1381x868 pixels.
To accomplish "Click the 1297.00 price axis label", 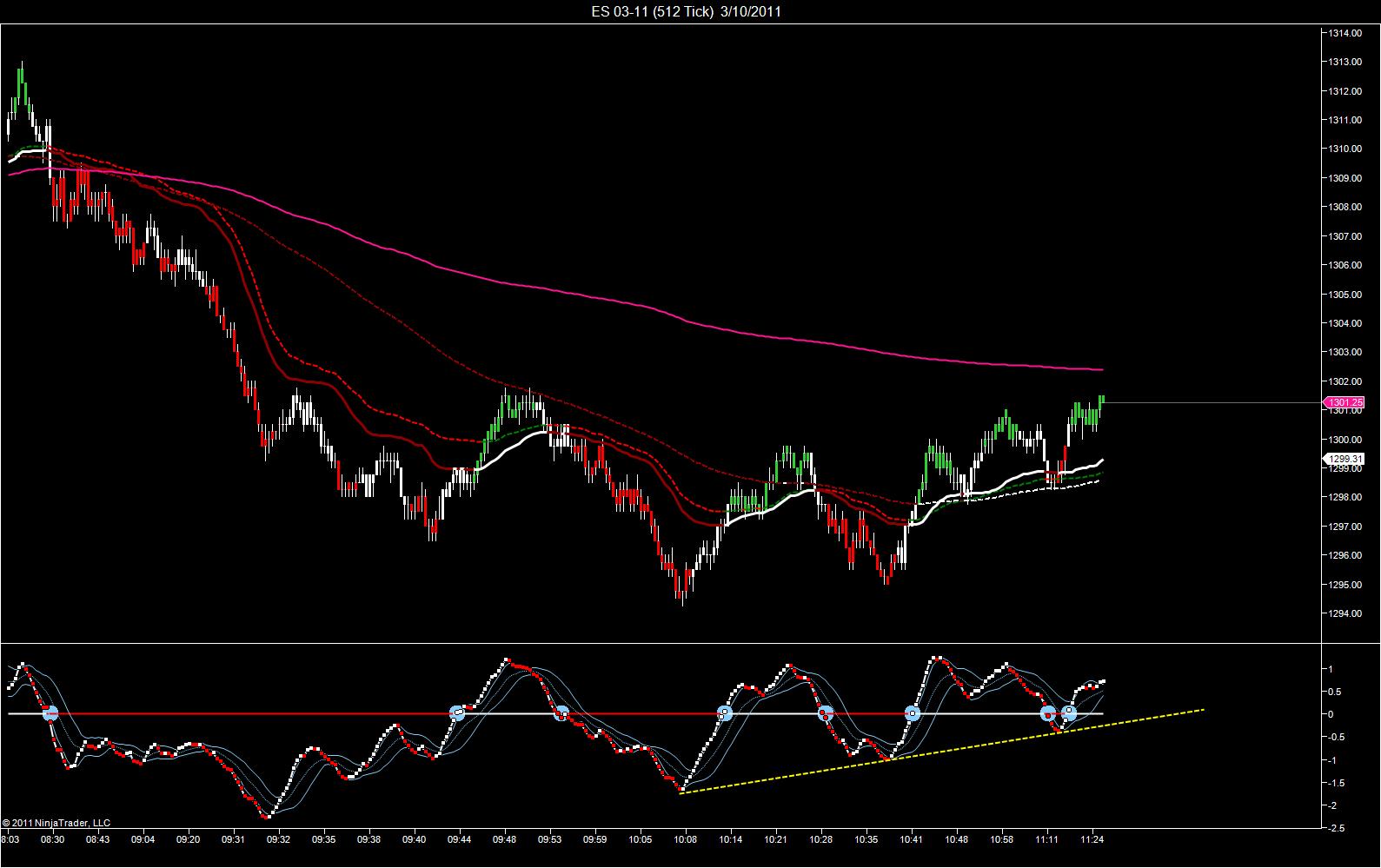I will coord(1345,527).
